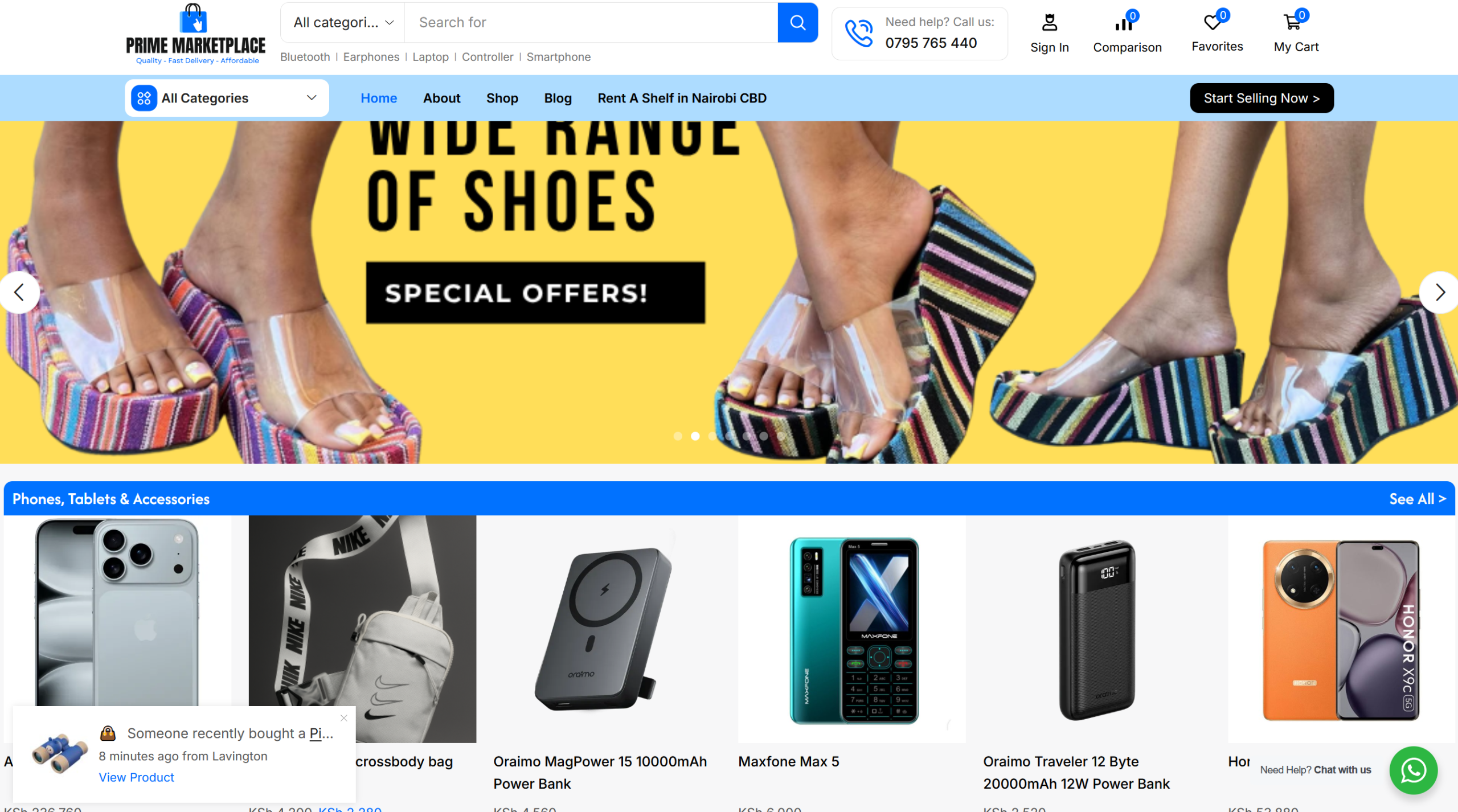Screen dimensions: 1458x812
Task: Open the Shop menu item
Action: tap(502, 98)
